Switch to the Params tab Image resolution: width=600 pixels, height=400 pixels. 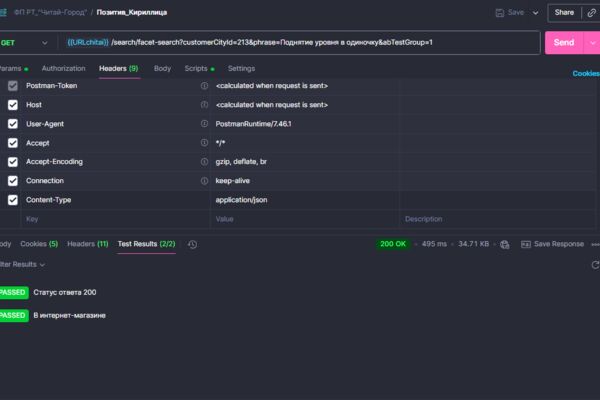click(x=13, y=69)
